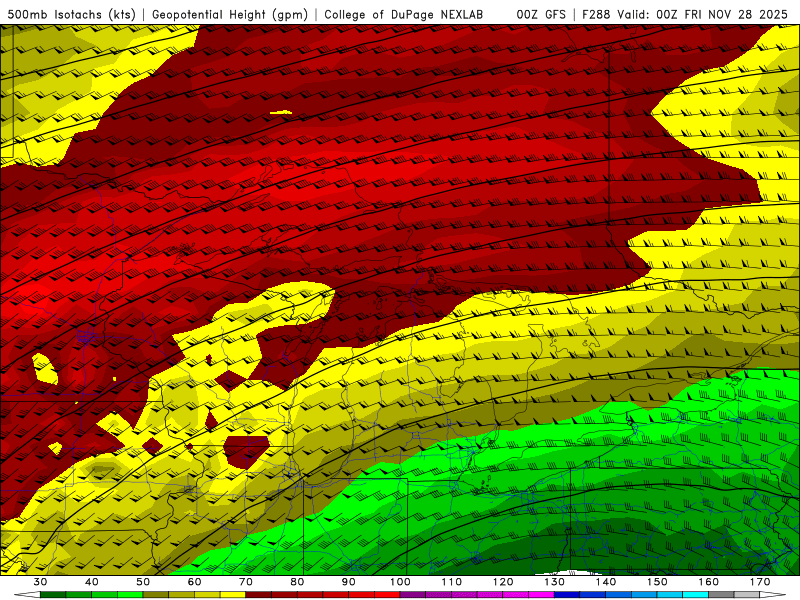This screenshot has width=800, height=600.
Task: Click the olive swatch just after 50
Action: tap(156, 595)
